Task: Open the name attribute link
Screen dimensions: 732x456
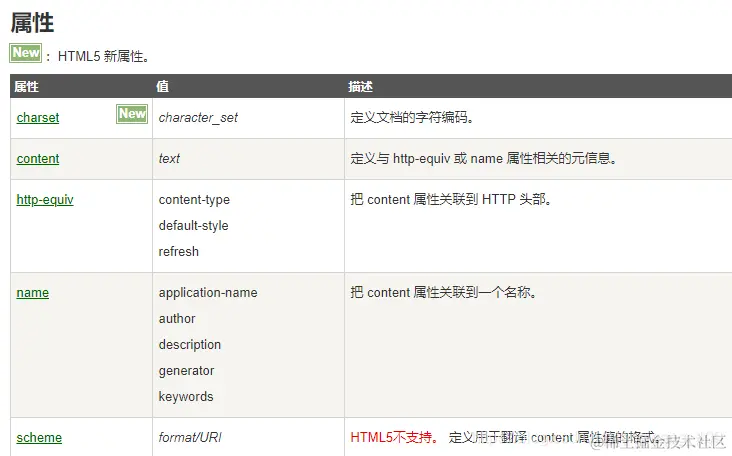Action: (33, 293)
